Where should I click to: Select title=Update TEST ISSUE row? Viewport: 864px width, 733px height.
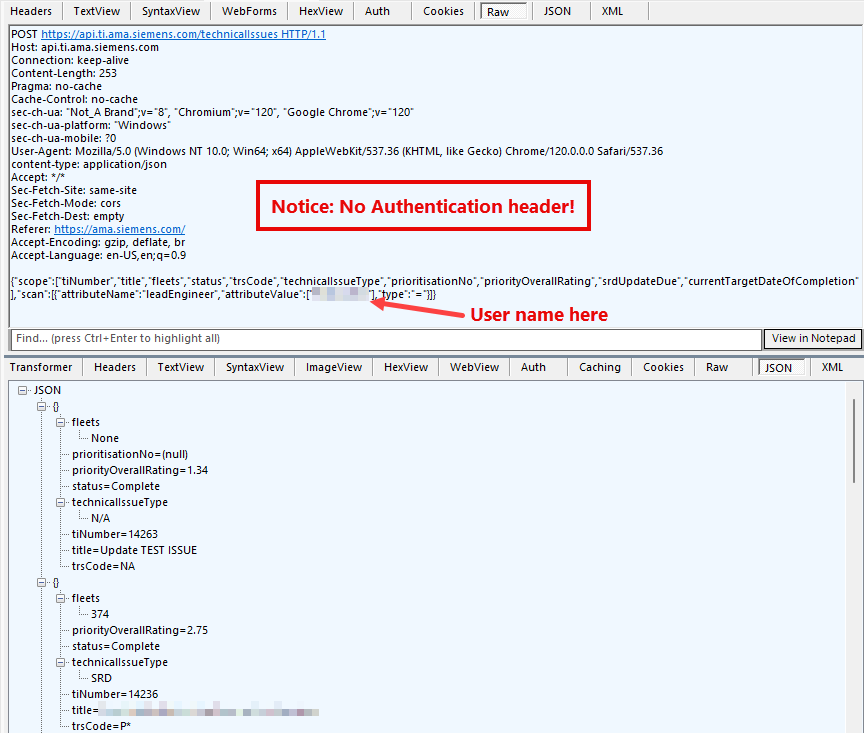tap(134, 550)
